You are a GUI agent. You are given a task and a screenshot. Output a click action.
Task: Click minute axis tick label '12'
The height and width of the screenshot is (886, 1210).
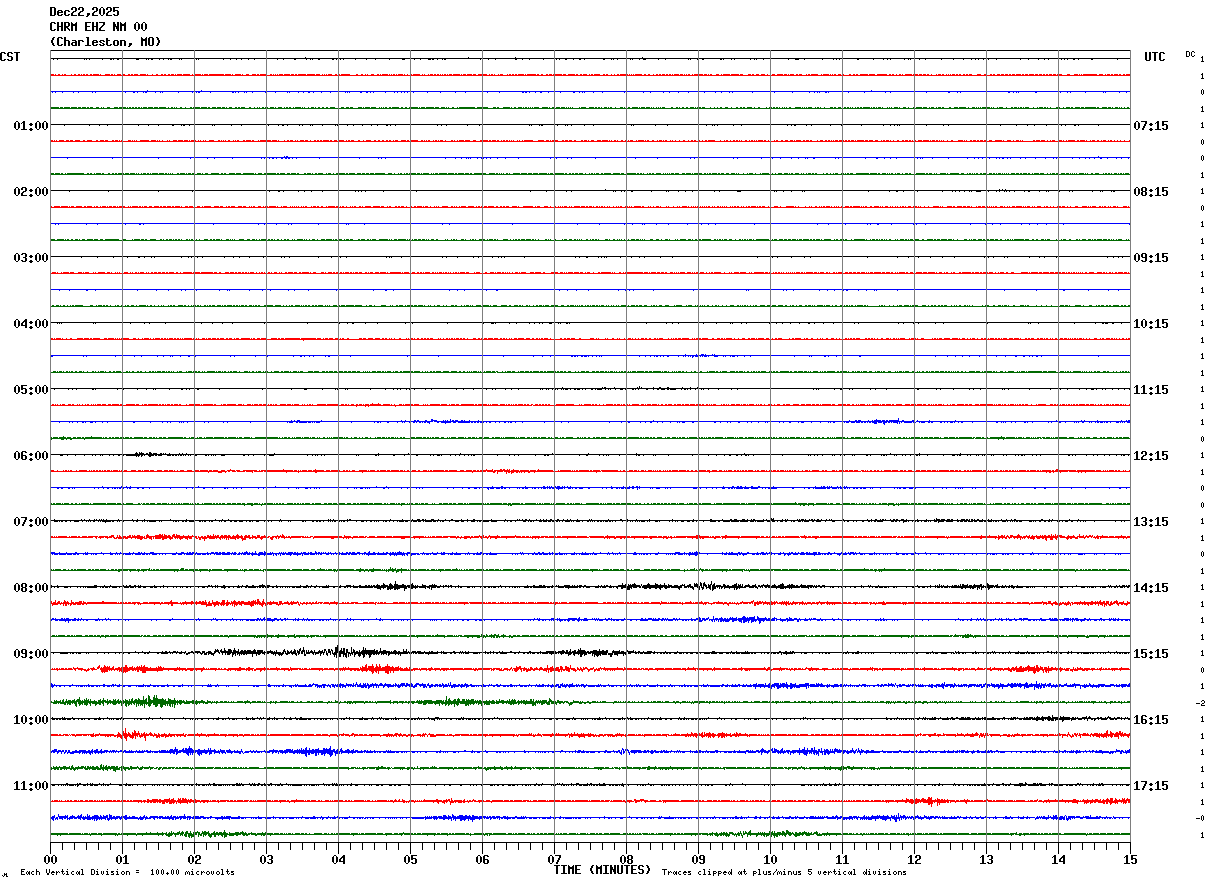(914, 859)
